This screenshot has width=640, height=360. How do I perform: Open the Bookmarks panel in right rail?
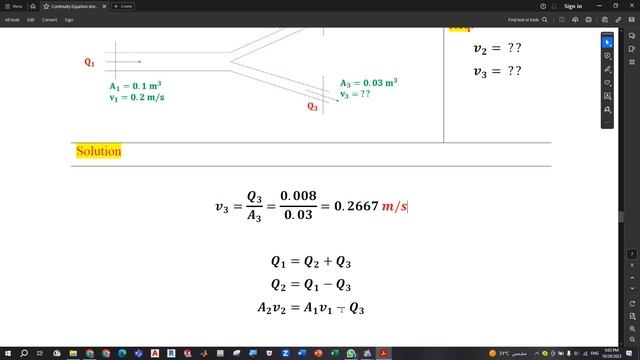click(632, 49)
